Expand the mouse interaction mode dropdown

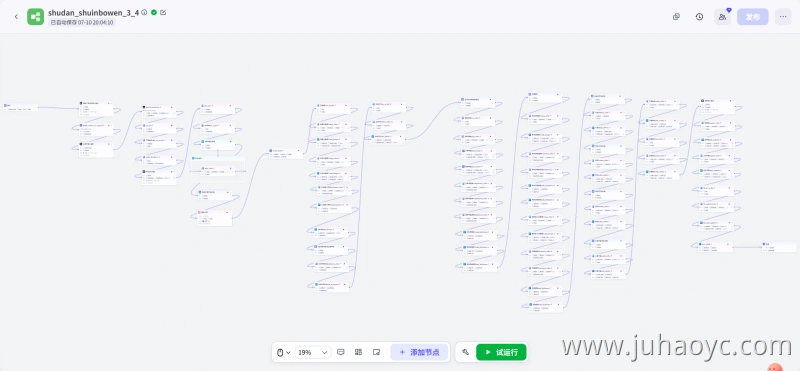click(284, 352)
